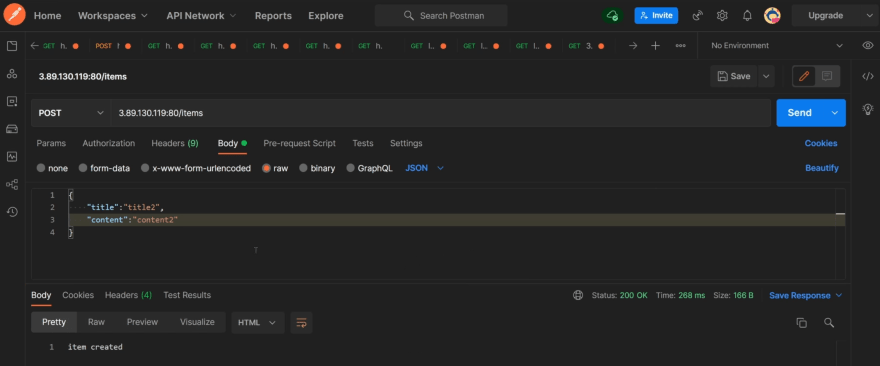Expand the Send button arrow options
This screenshot has width=880, height=366.
(835, 113)
